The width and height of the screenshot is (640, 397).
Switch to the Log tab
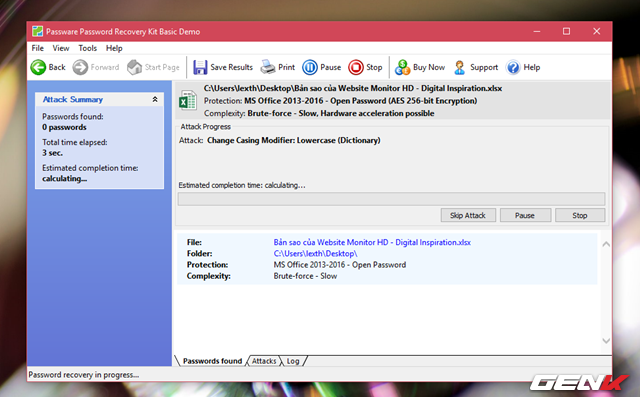293,361
